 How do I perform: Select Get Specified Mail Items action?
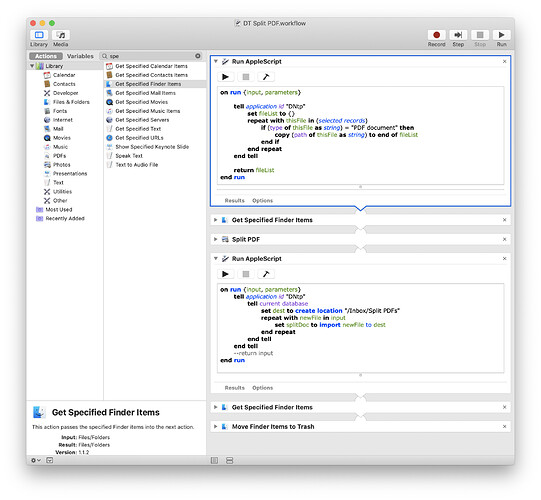(145, 93)
